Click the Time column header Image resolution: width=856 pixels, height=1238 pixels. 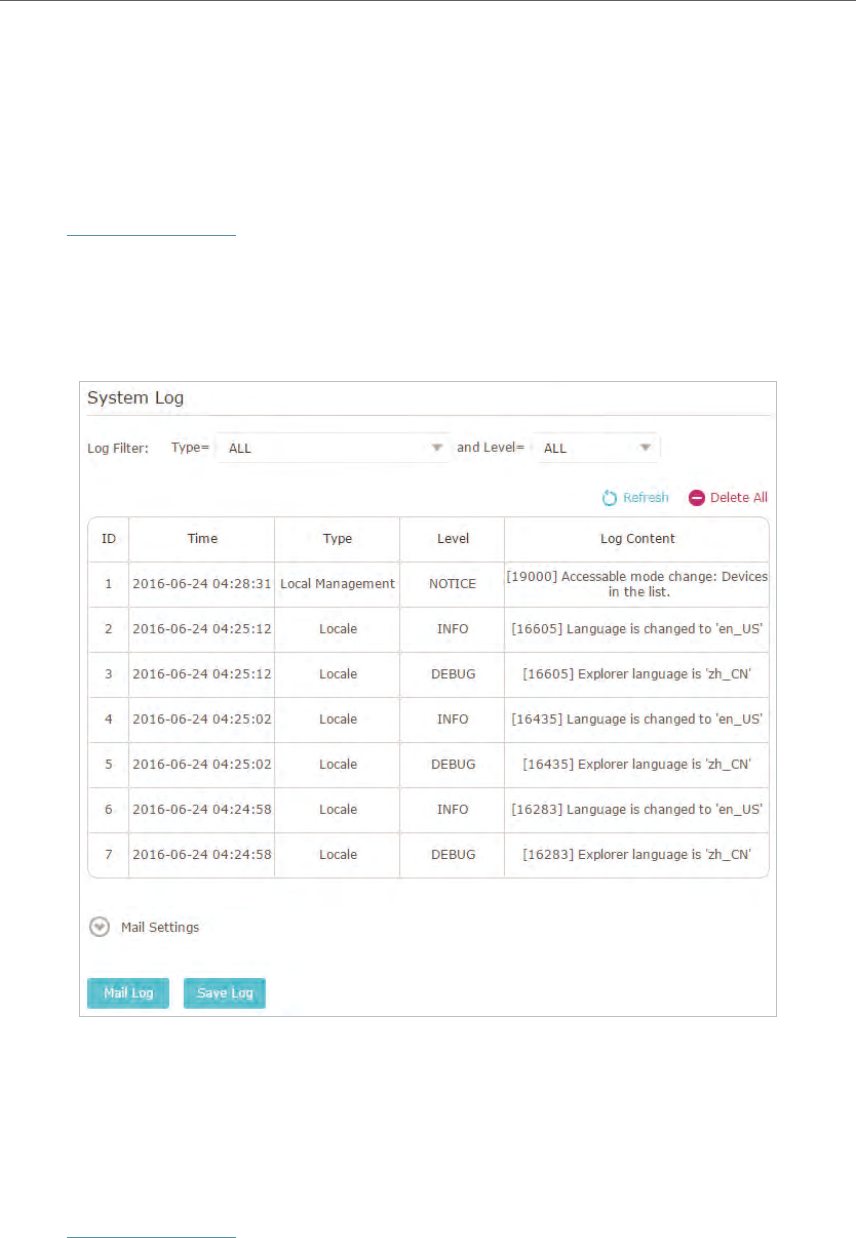202,538
